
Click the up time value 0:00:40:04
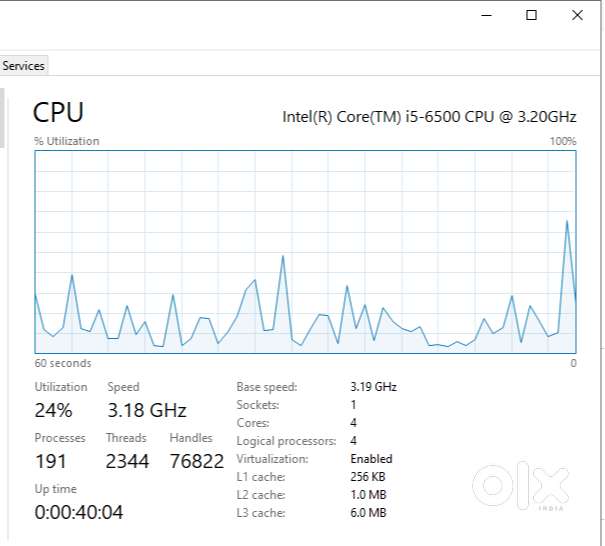pos(79,512)
